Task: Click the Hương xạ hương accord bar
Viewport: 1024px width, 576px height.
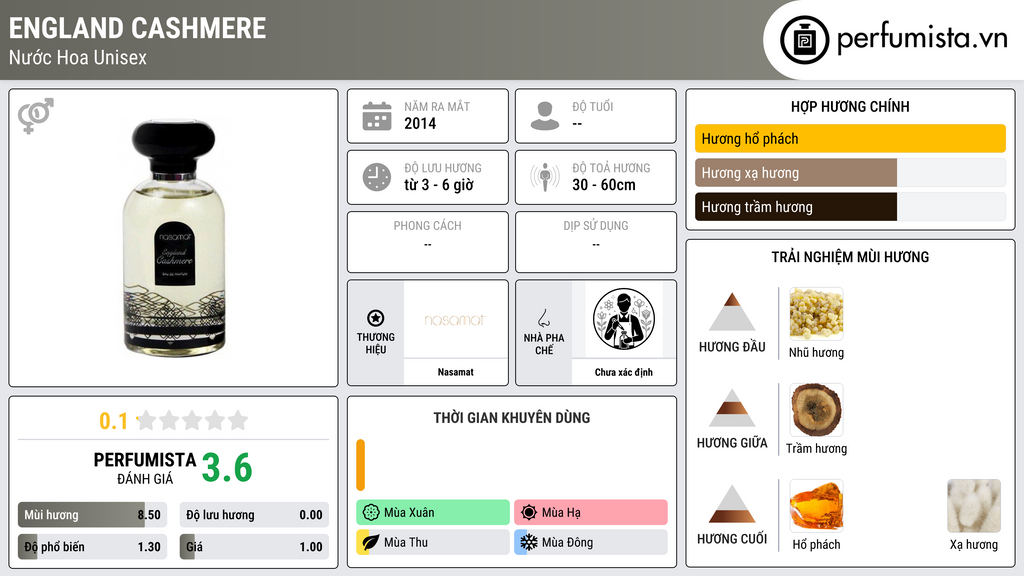Action: (850, 173)
